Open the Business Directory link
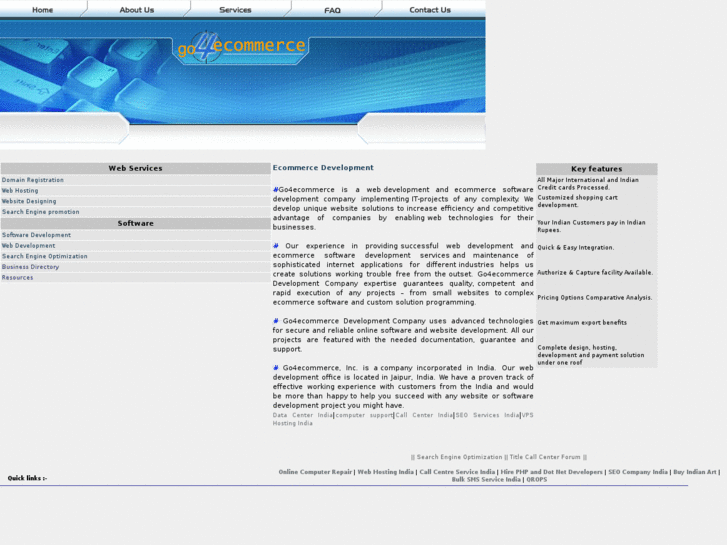The width and height of the screenshot is (727, 545). coord(30,267)
